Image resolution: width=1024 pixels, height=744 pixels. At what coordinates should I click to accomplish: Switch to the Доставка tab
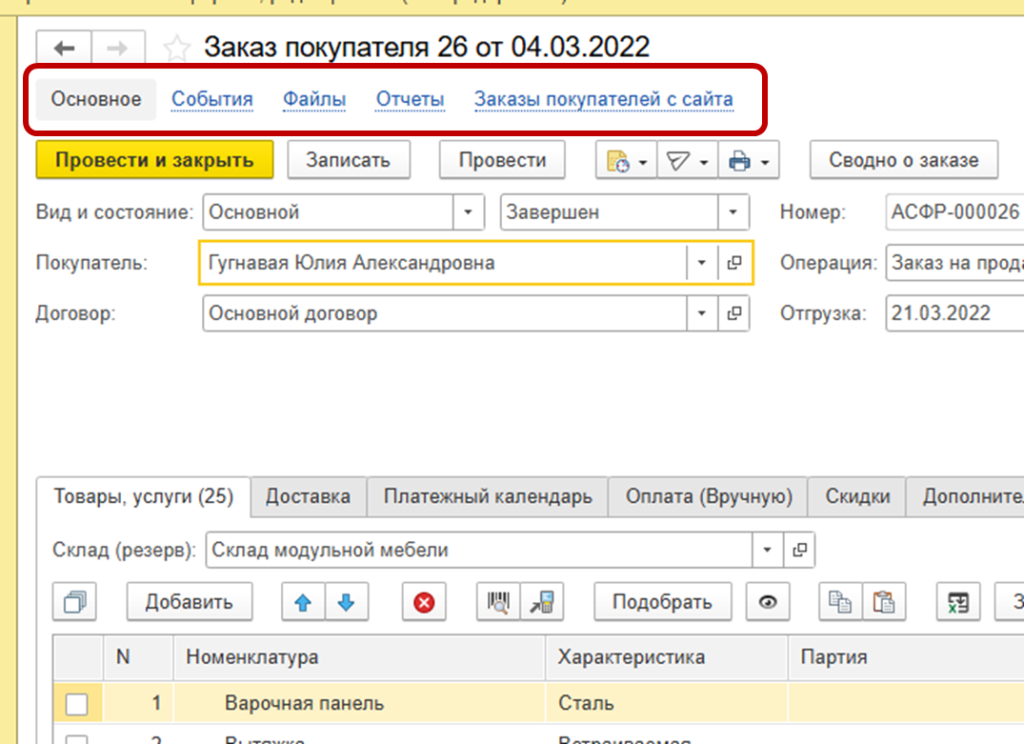pos(308,497)
